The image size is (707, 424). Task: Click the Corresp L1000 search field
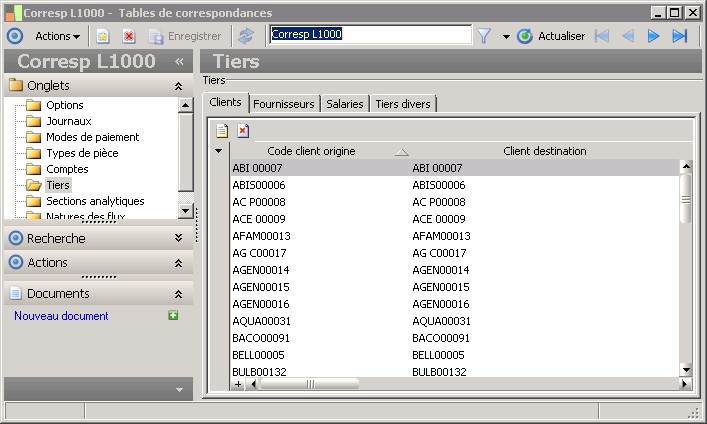coord(370,35)
